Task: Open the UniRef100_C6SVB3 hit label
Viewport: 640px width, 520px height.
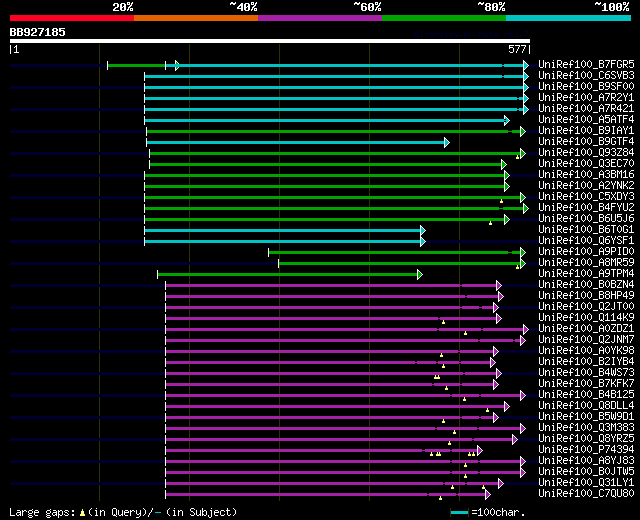Action: click(586, 76)
